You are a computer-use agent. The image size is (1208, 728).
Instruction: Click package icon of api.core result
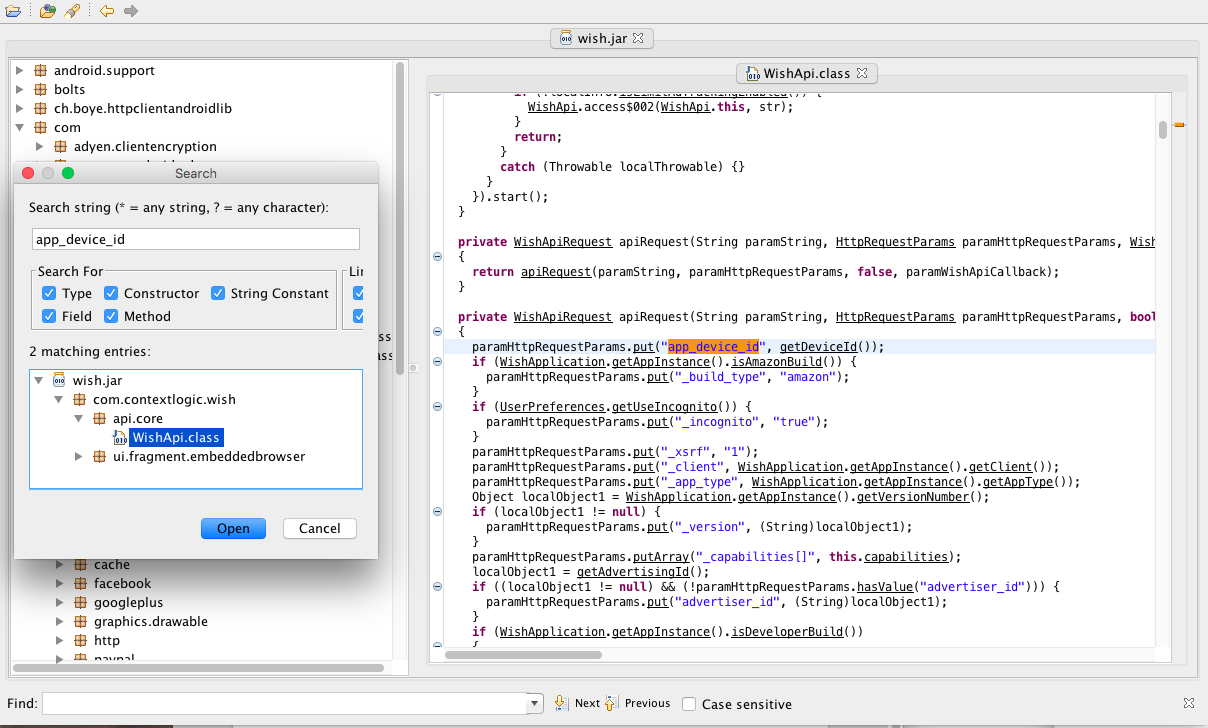[99, 419]
